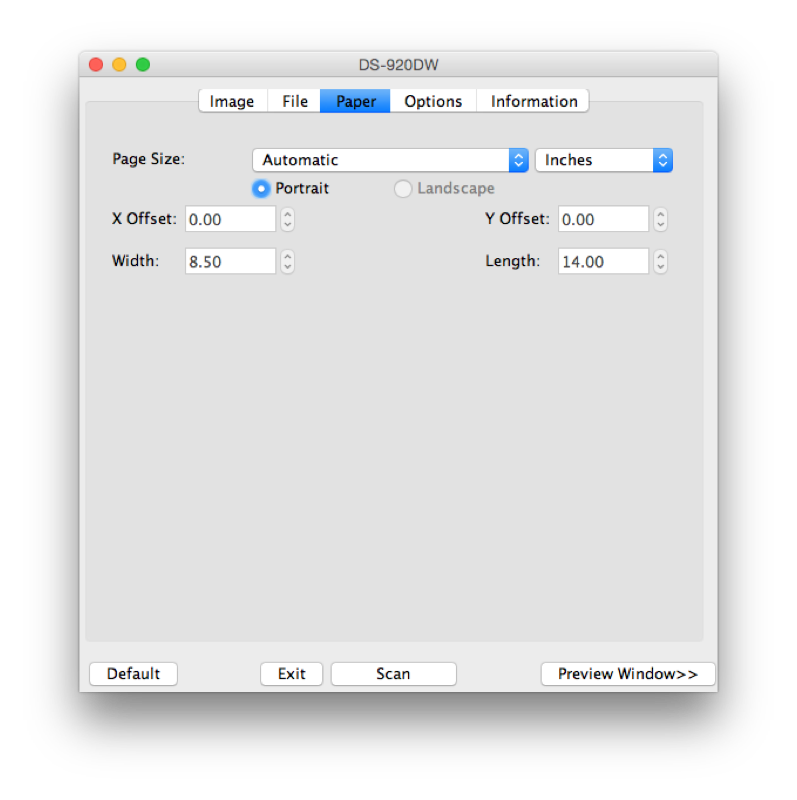Click the Y Offset input field

(603, 219)
